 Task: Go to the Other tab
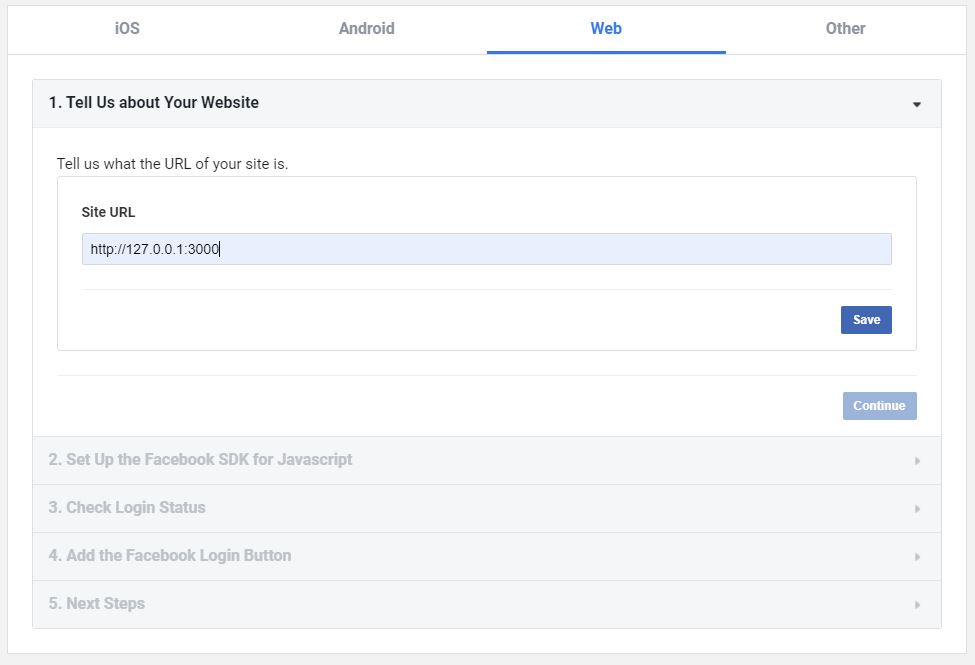click(x=845, y=28)
